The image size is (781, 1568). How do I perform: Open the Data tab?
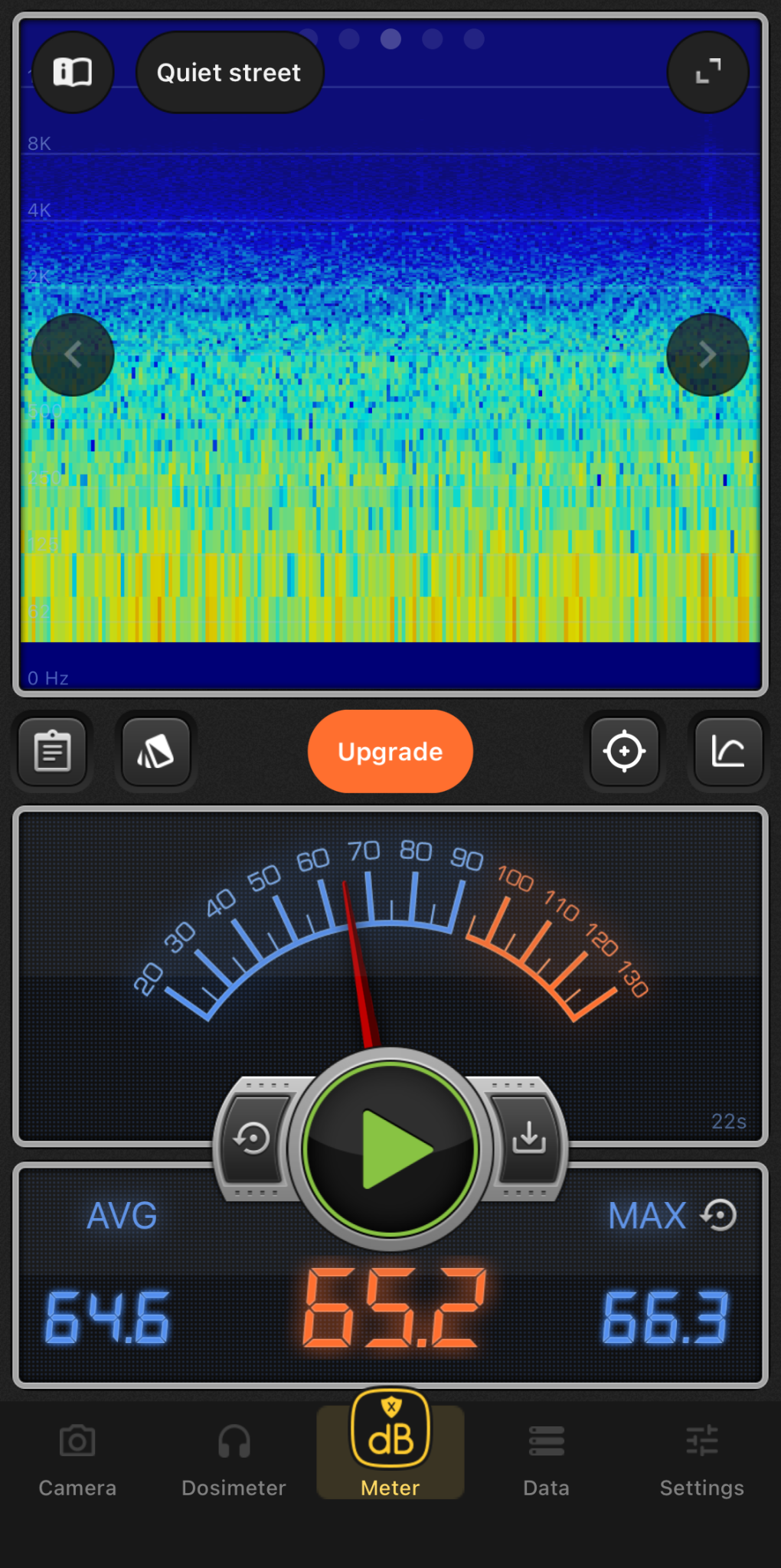click(x=546, y=1459)
